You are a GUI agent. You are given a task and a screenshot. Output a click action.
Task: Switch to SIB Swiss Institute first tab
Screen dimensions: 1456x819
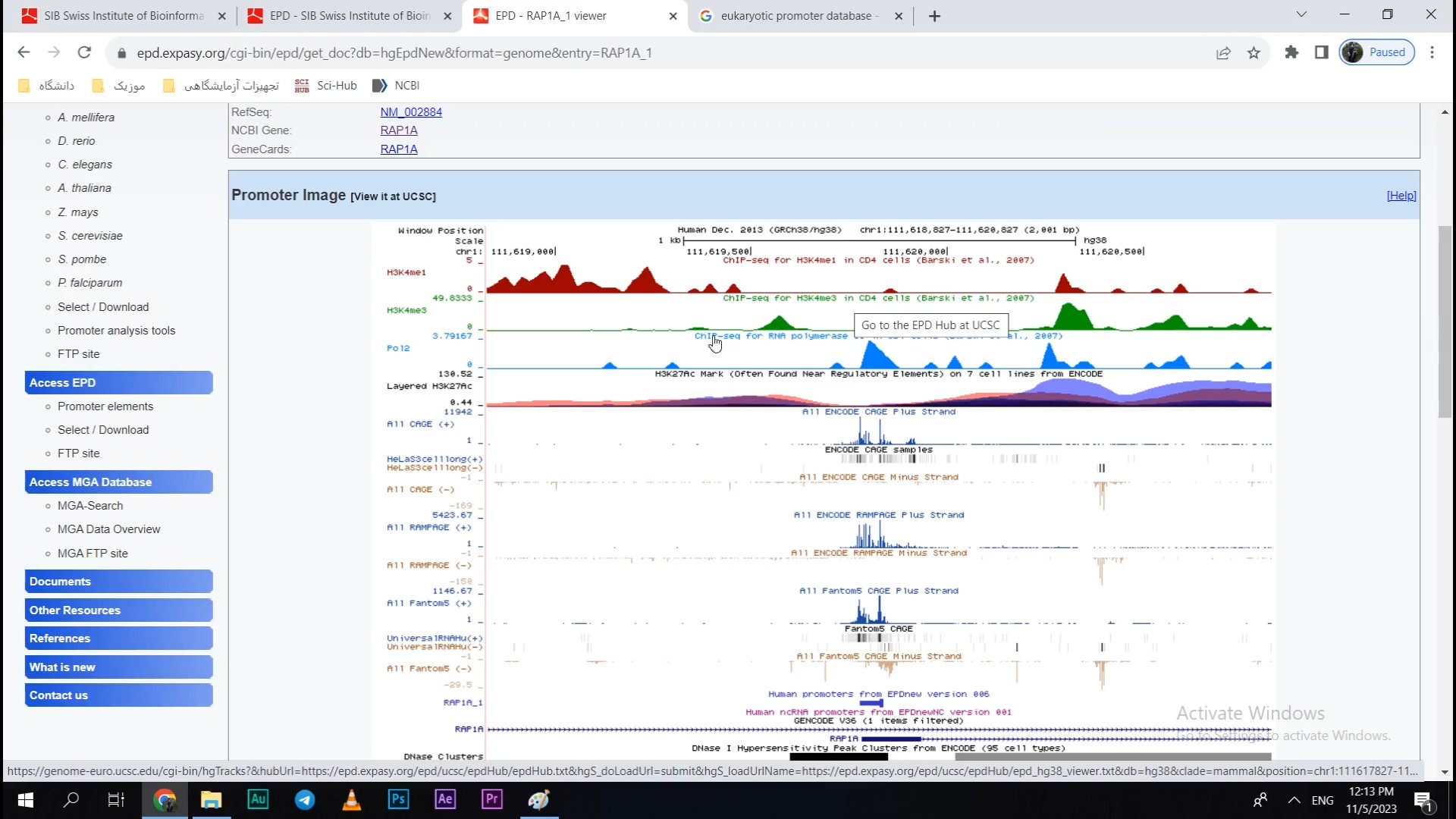tap(121, 16)
